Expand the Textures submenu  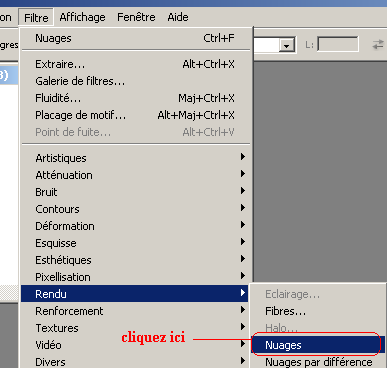pos(135,328)
